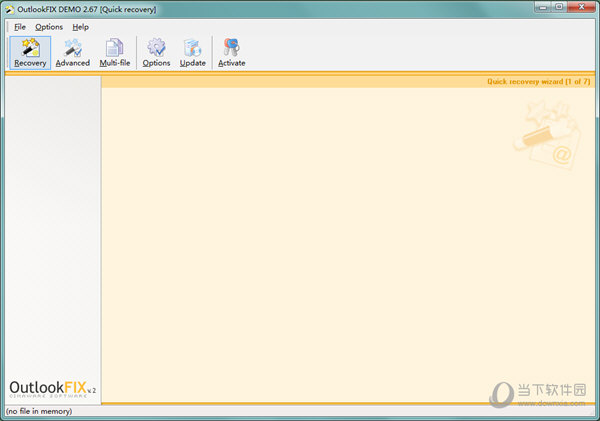Switch to Multi-file recovery mode

115,53
